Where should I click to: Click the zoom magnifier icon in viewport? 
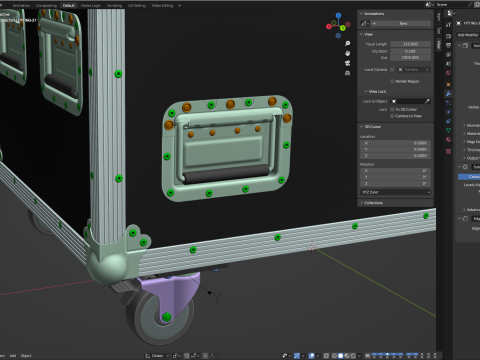coord(347,44)
